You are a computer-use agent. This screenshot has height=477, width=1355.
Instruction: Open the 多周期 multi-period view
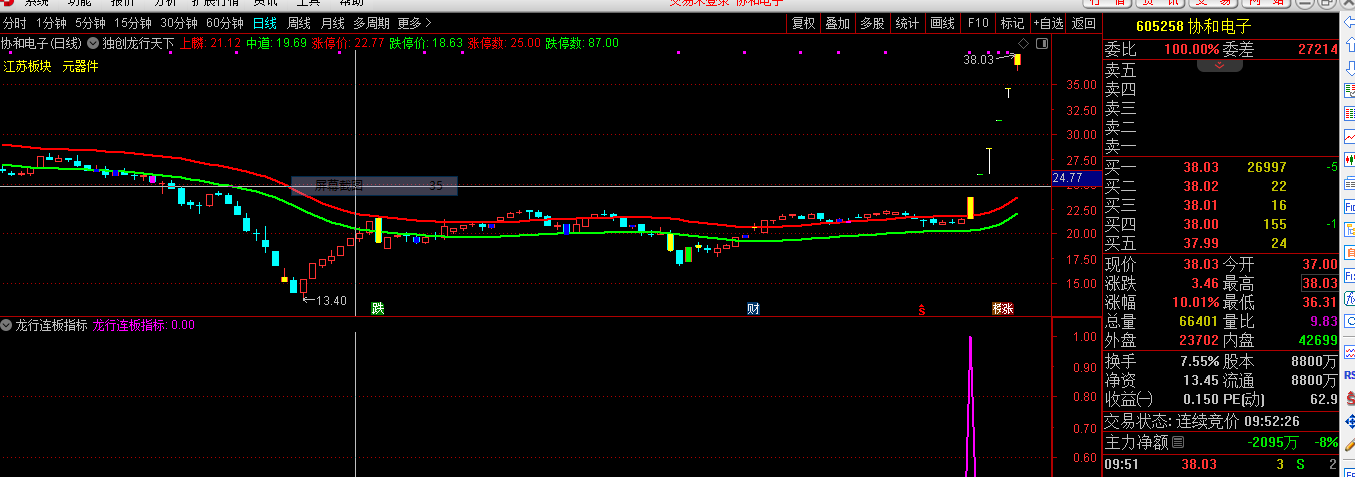pyautogui.click(x=371, y=23)
